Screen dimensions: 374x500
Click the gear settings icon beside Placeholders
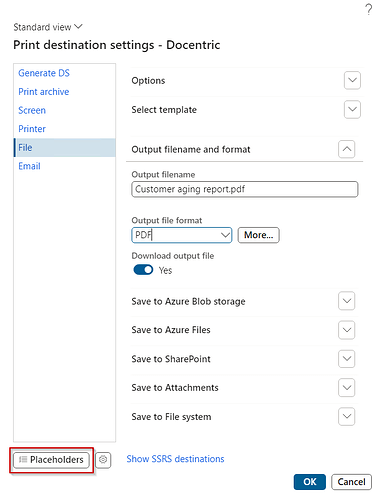(103, 460)
